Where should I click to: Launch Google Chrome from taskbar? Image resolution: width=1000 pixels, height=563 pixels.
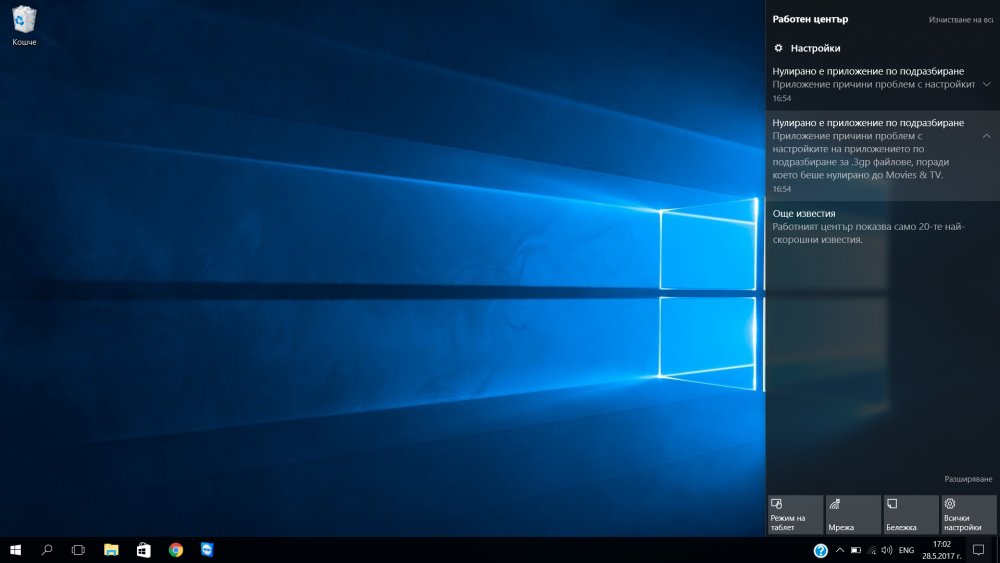point(176,550)
